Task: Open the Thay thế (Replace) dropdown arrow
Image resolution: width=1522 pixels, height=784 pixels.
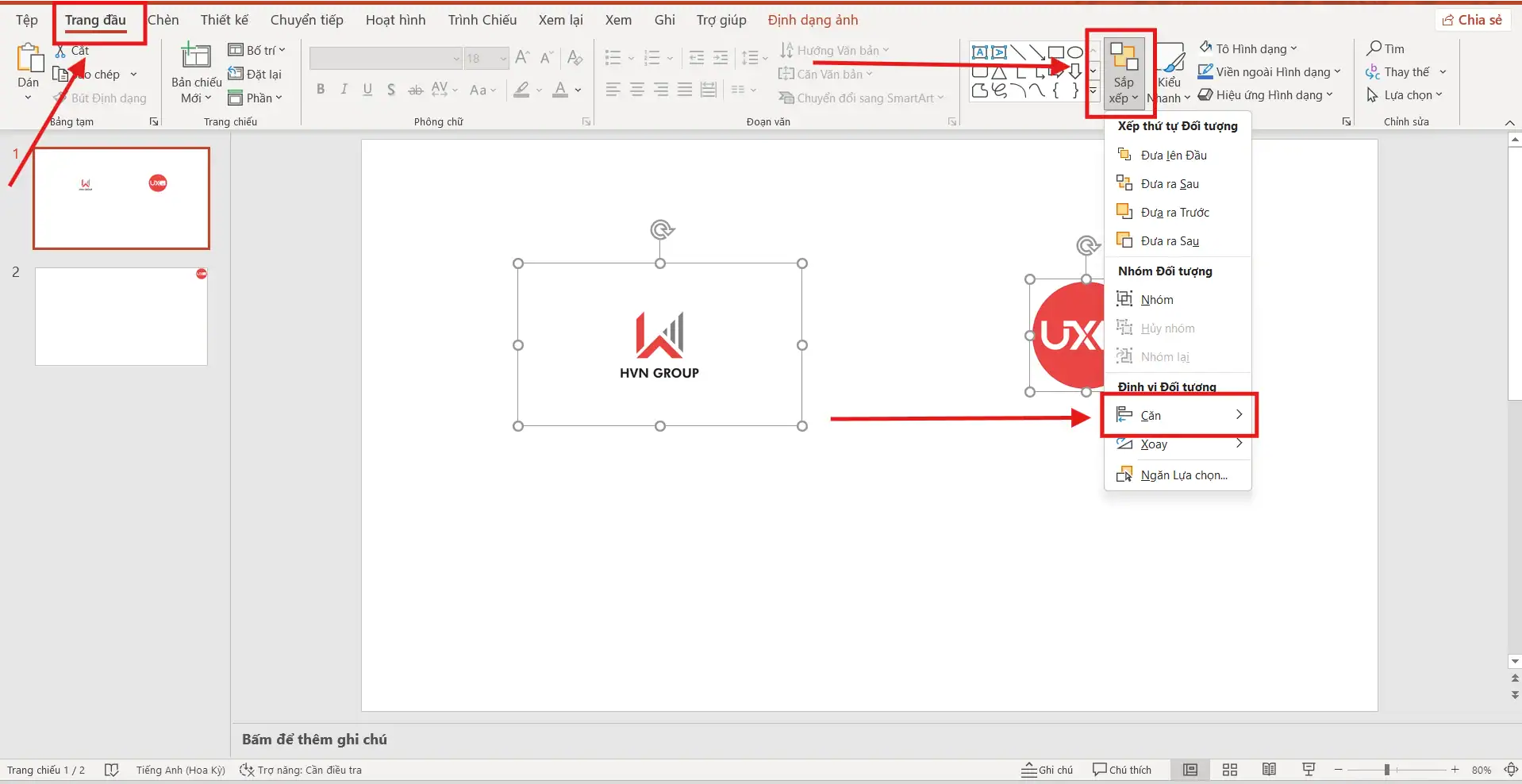Action: click(1443, 72)
